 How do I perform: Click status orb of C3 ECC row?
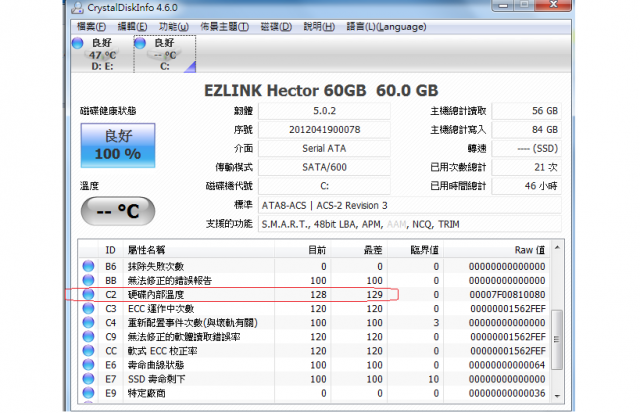pos(88,308)
